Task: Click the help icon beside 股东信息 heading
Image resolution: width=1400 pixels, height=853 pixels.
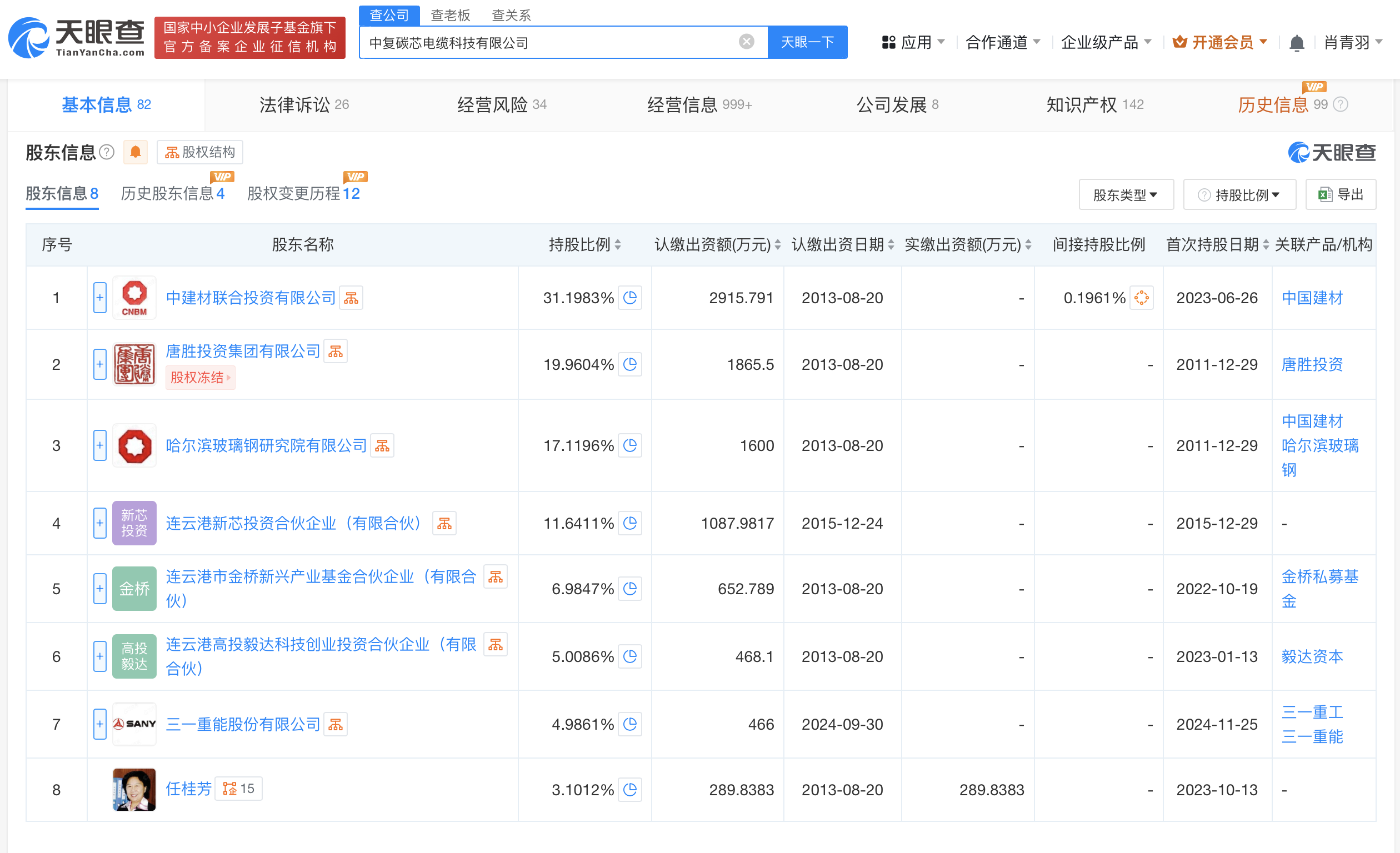Action: (x=107, y=152)
